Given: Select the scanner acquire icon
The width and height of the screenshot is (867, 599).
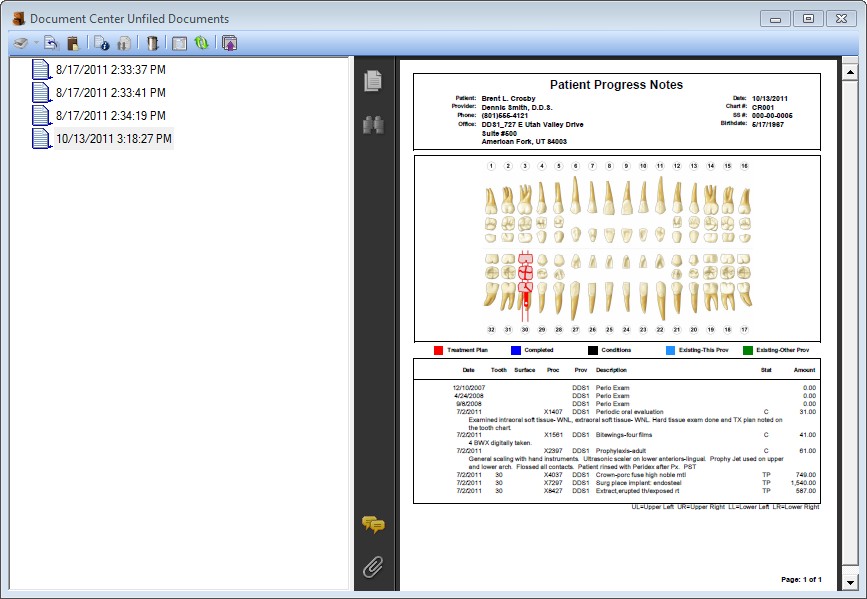Looking at the screenshot, I should pyautogui.click(x=20, y=44).
